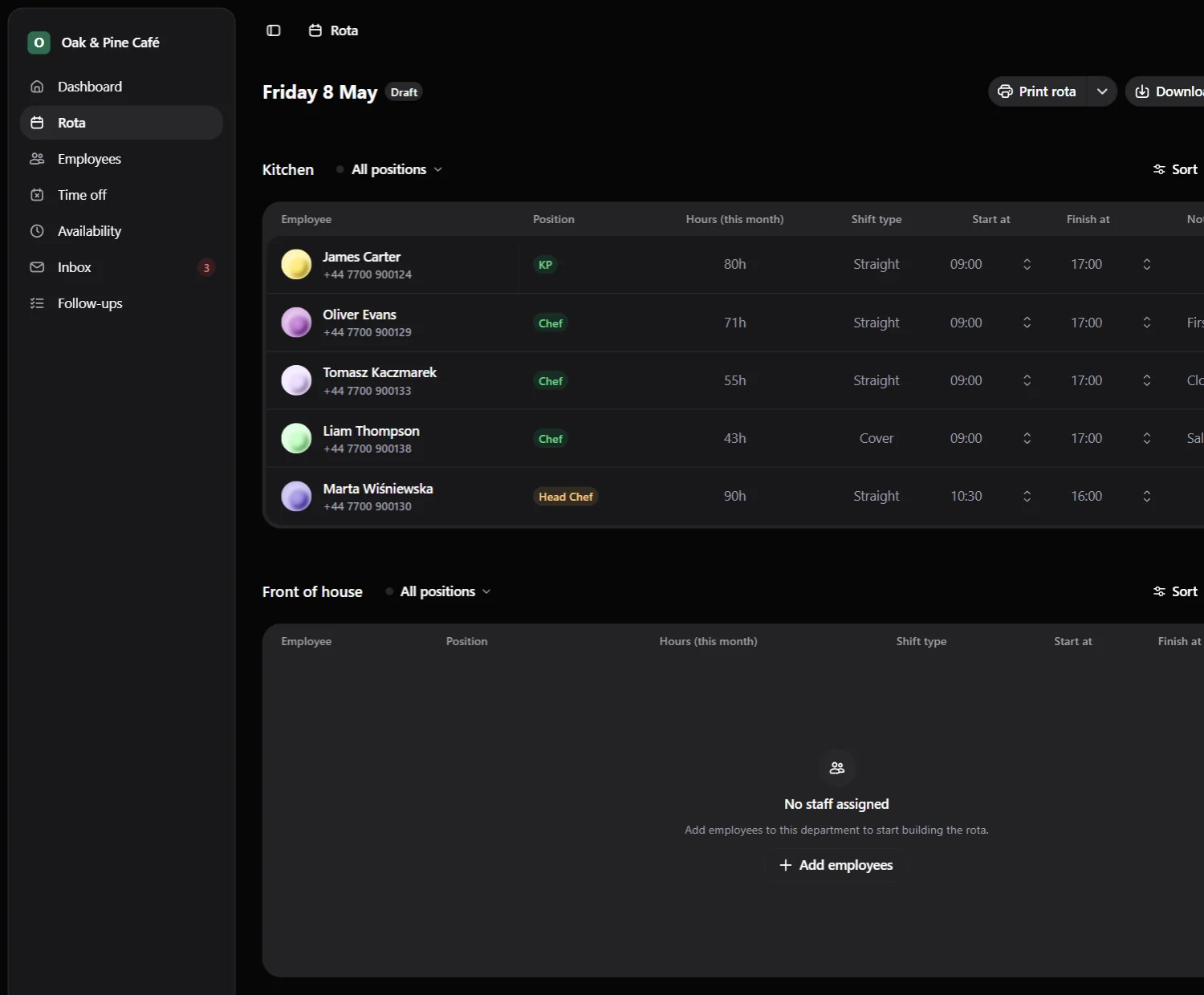The width and height of the screenshot is (1204, 995).
Task: Click James Carter's avatar
Action: [x=296, y=264]
